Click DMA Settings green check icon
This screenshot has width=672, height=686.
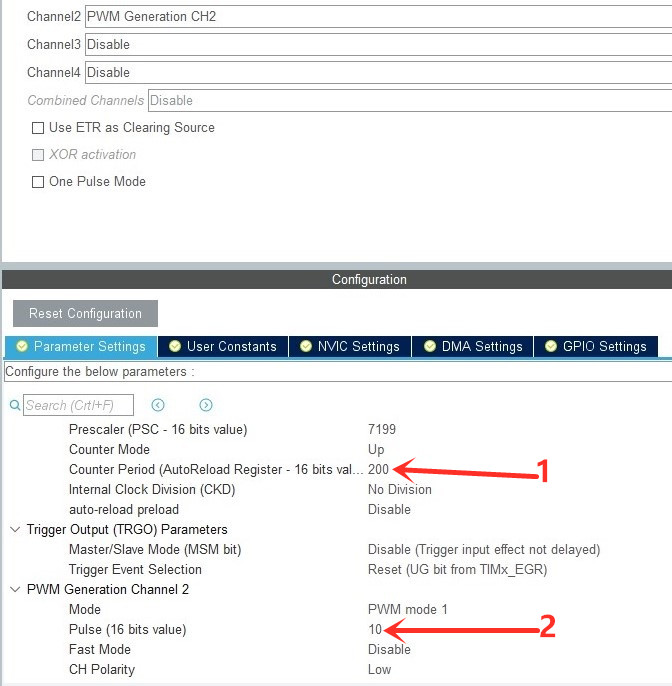[430, 346]
